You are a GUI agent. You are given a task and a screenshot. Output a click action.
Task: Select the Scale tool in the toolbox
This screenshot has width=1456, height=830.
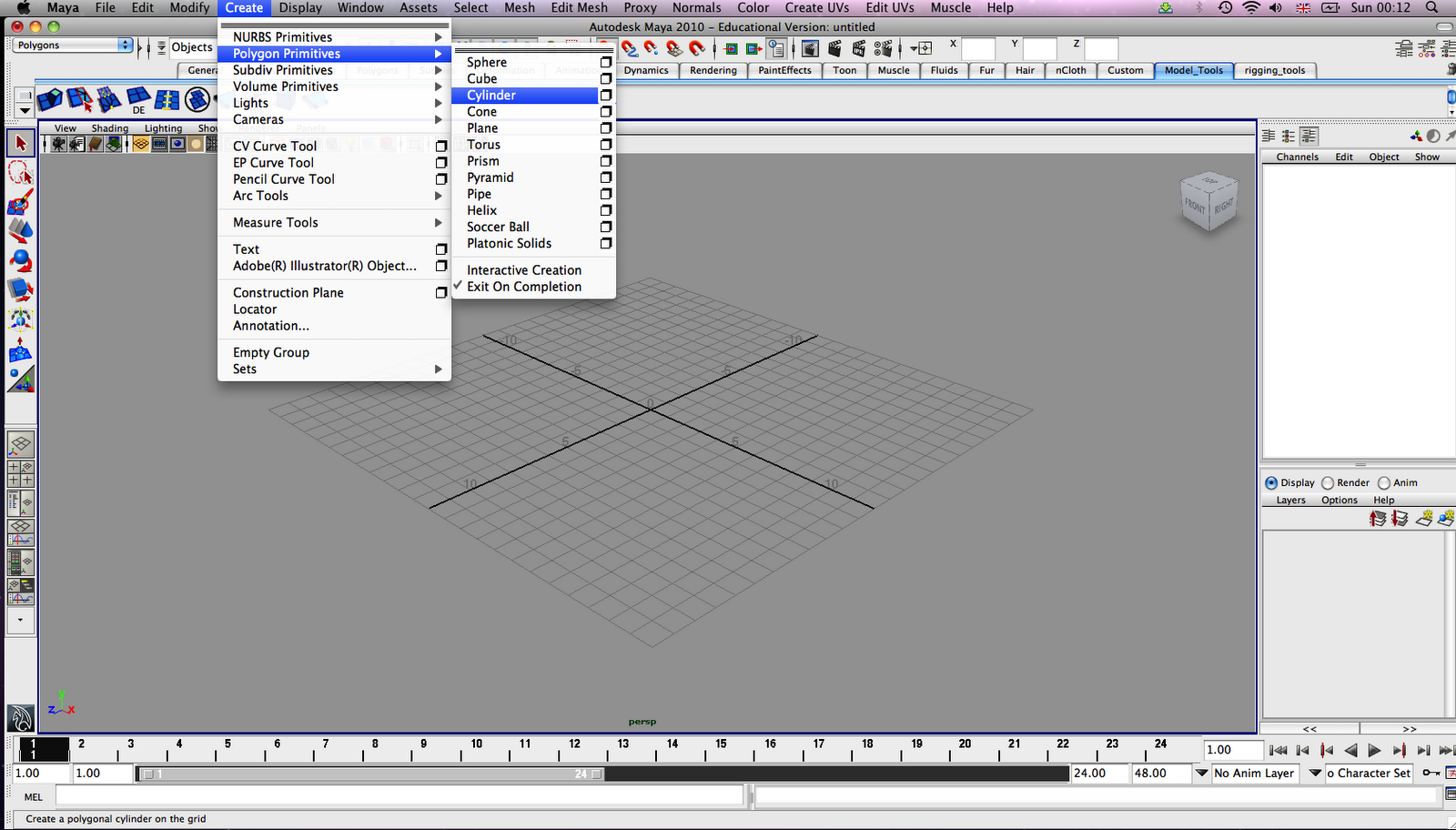click(20, 288)
